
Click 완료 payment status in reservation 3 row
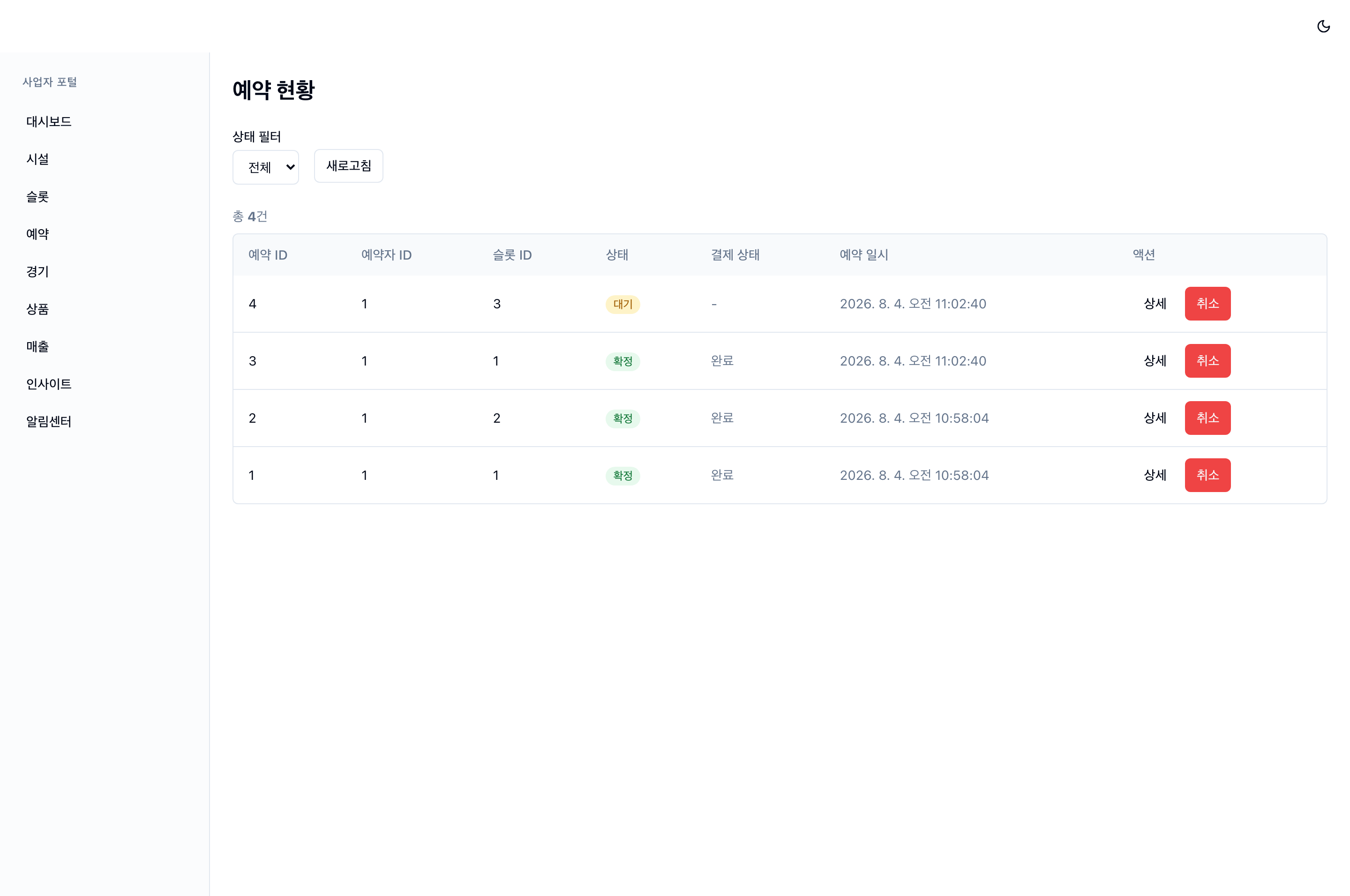coord(722,360)
